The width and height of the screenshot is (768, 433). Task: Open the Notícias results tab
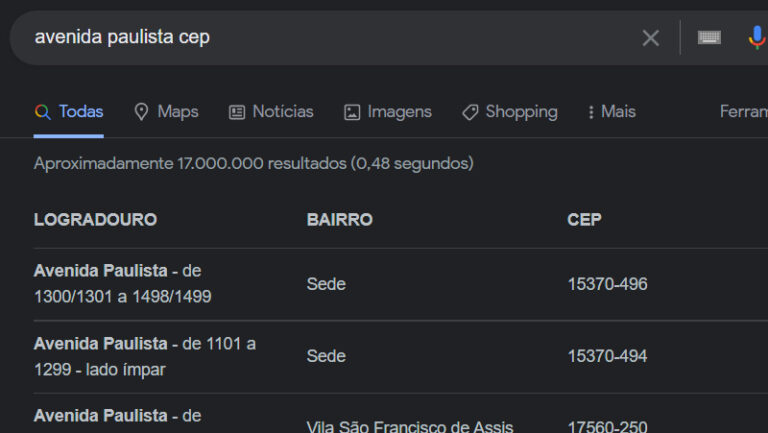283,112
